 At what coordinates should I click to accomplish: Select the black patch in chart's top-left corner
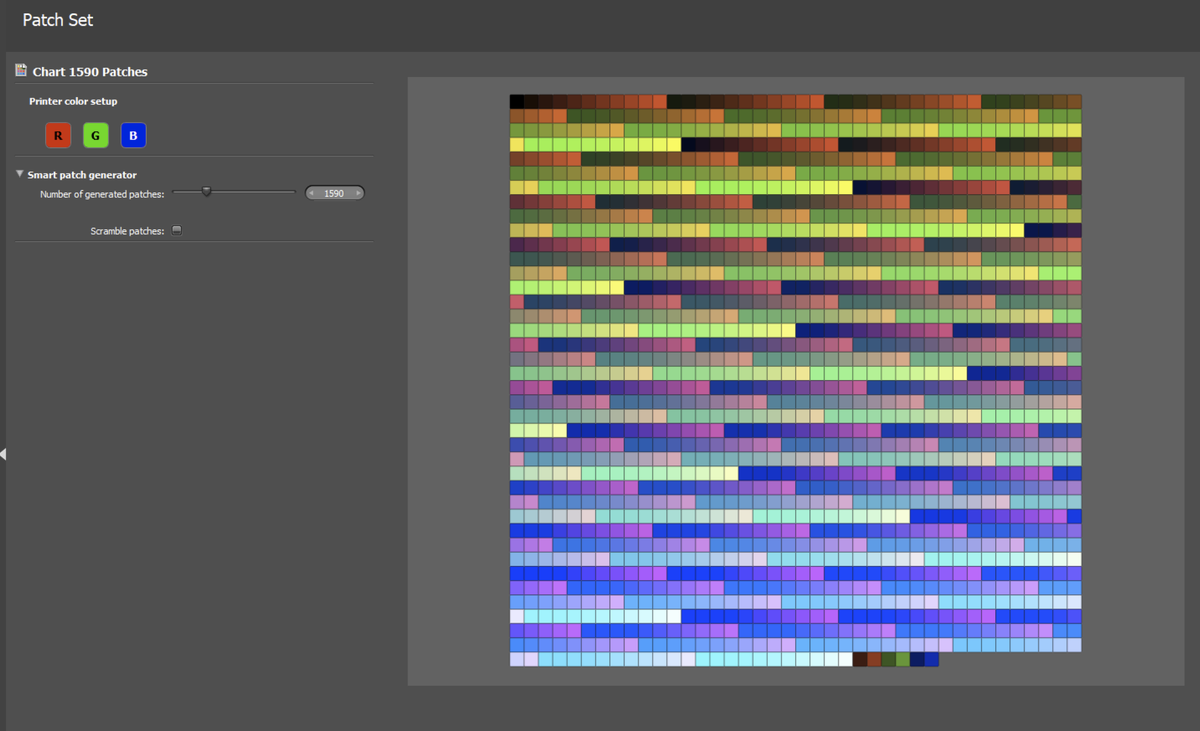[x=517, y=102]
